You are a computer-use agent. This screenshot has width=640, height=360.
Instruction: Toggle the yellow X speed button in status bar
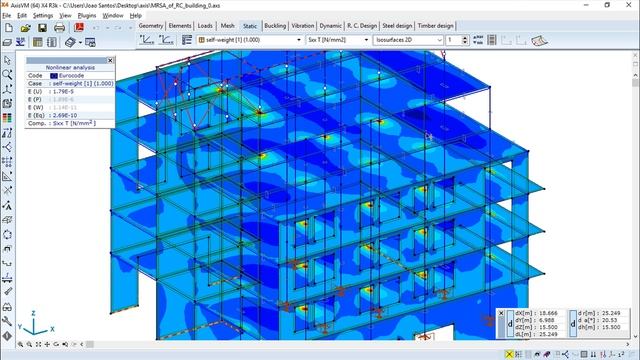[x=509, y=354]
